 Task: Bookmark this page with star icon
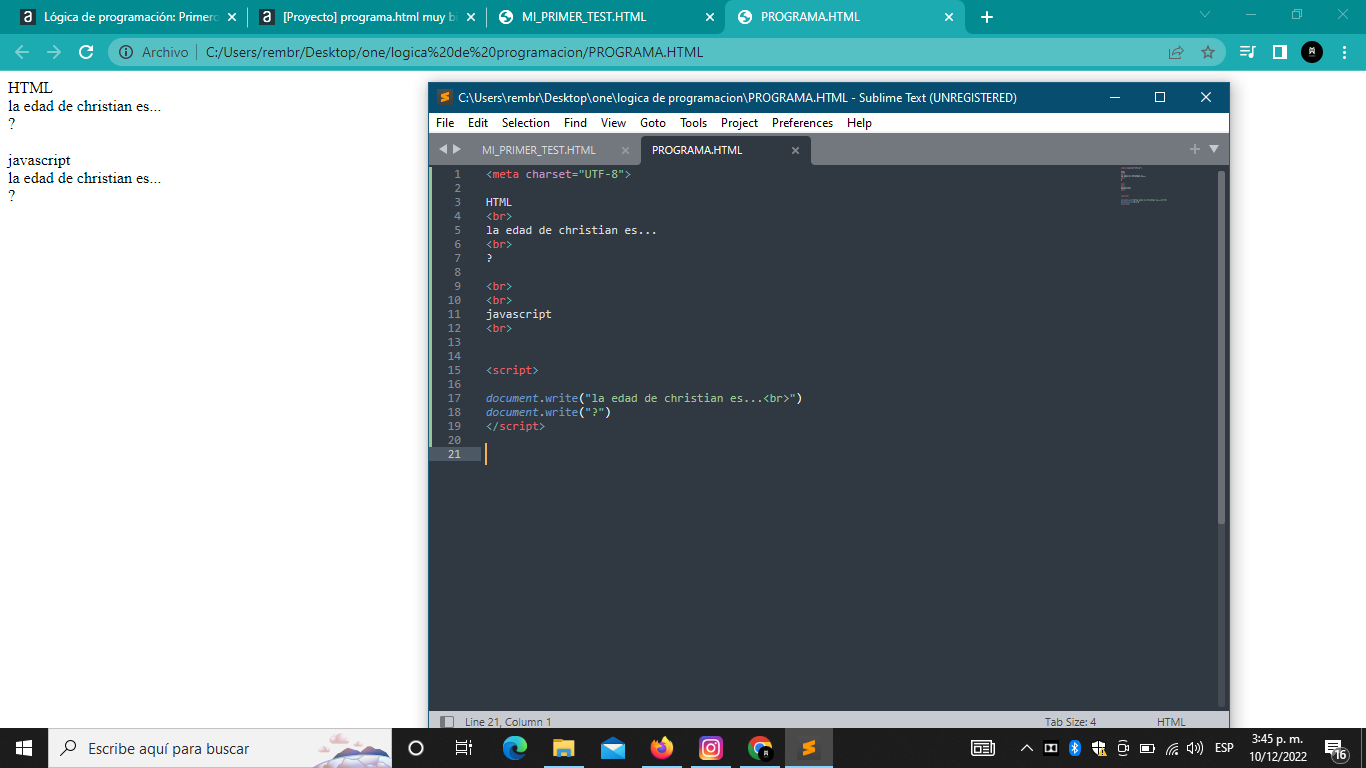coord(1207,52)
